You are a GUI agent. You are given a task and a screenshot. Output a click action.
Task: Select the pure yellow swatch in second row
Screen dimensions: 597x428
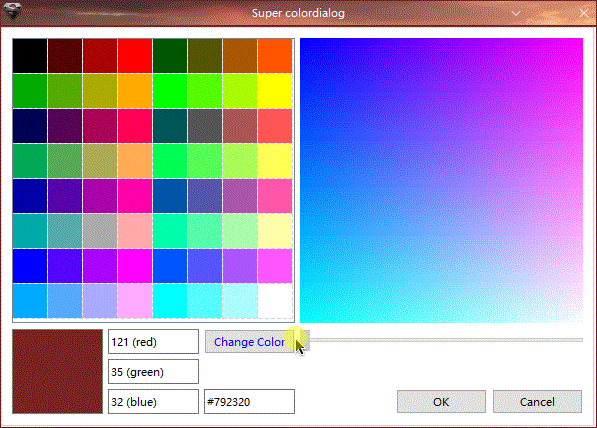pos(275,91)
